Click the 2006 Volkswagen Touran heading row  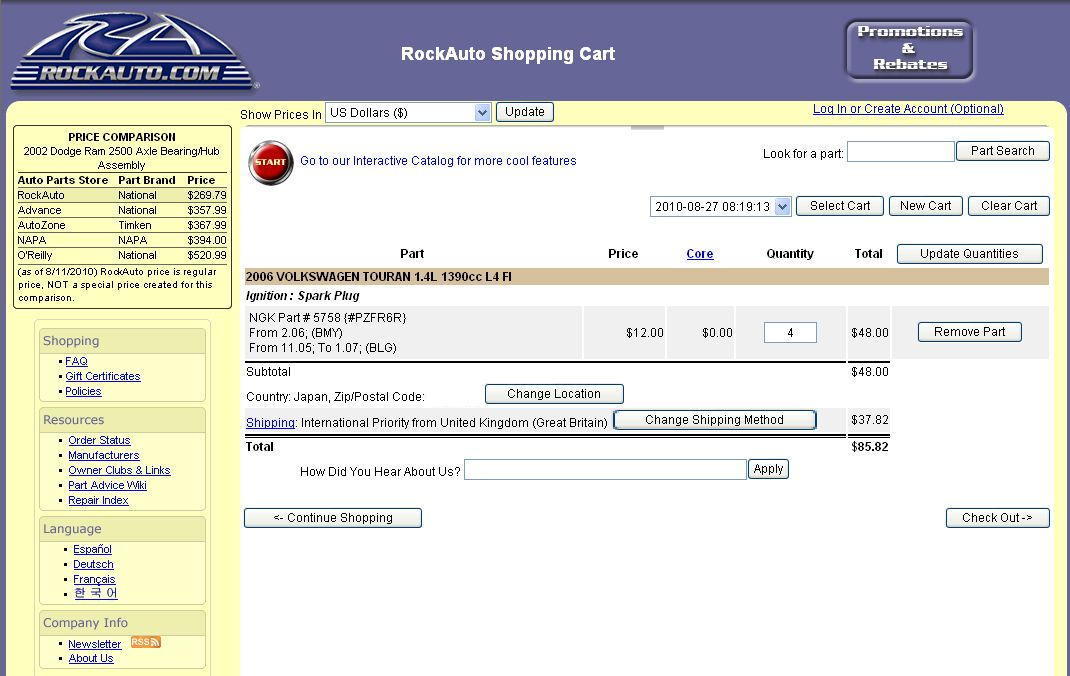click(x=646, y=277)
